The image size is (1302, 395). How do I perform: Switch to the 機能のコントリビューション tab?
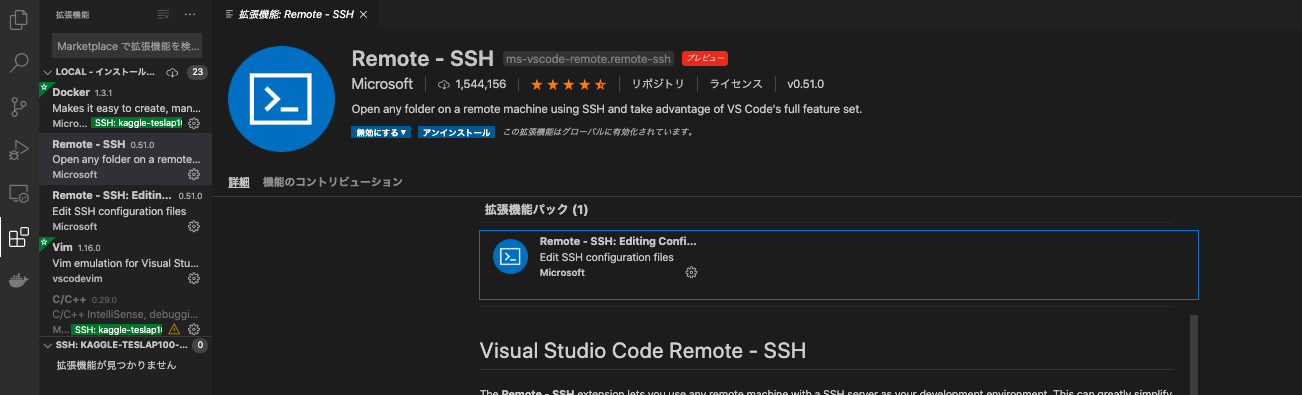[x=332, y=182]
